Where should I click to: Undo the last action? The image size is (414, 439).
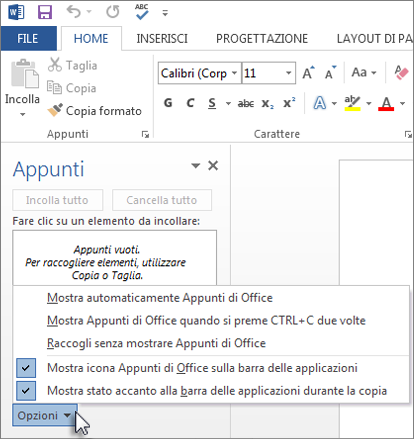(73, 12)
